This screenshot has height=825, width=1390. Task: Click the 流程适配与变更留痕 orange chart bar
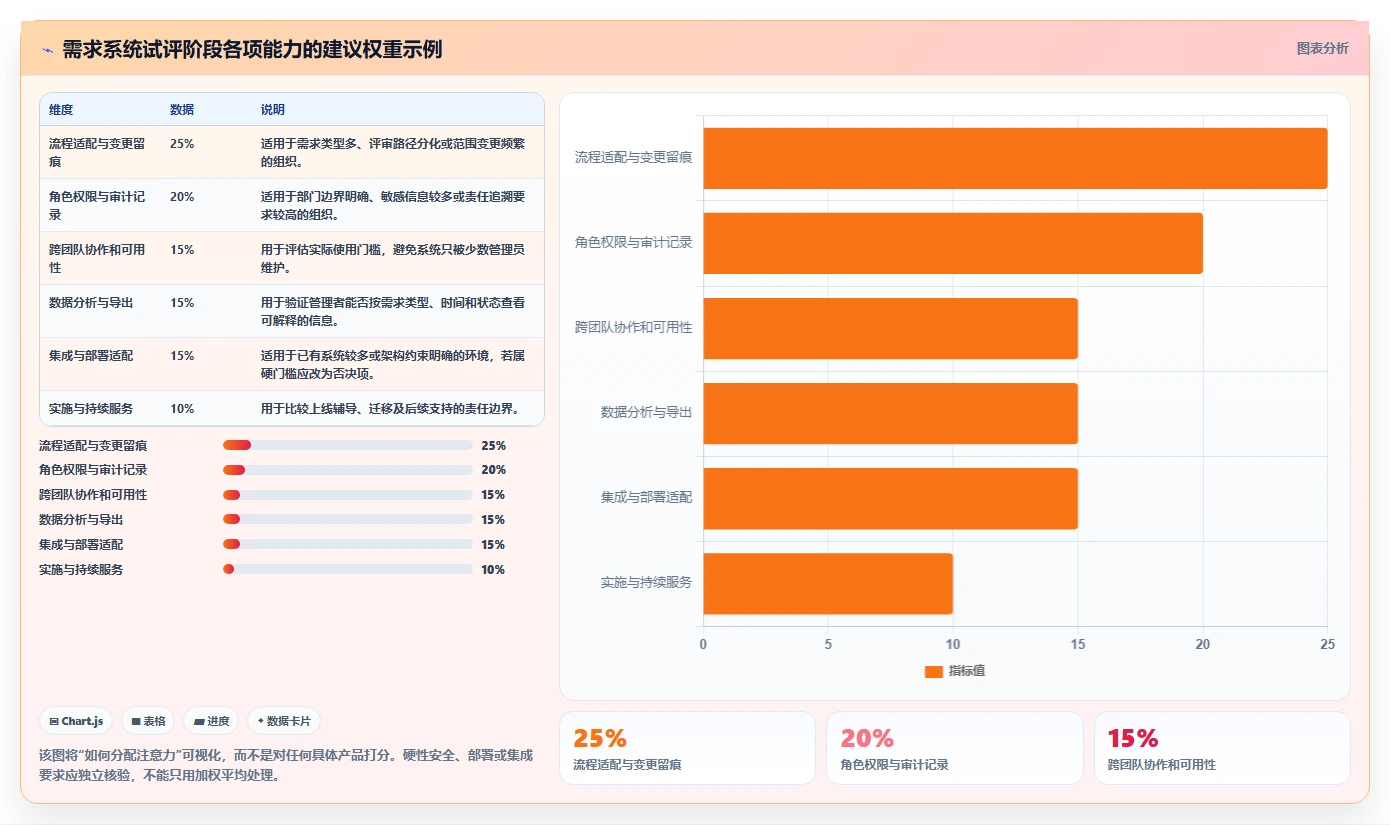(1015, 158)
